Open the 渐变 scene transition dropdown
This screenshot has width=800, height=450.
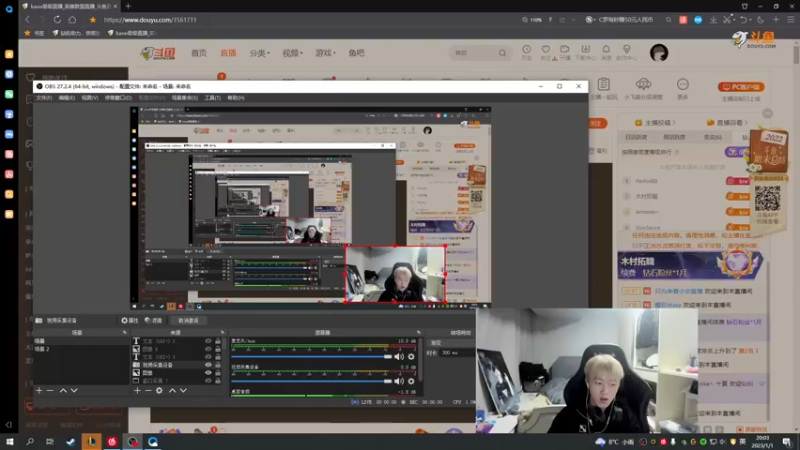point(452,343)
